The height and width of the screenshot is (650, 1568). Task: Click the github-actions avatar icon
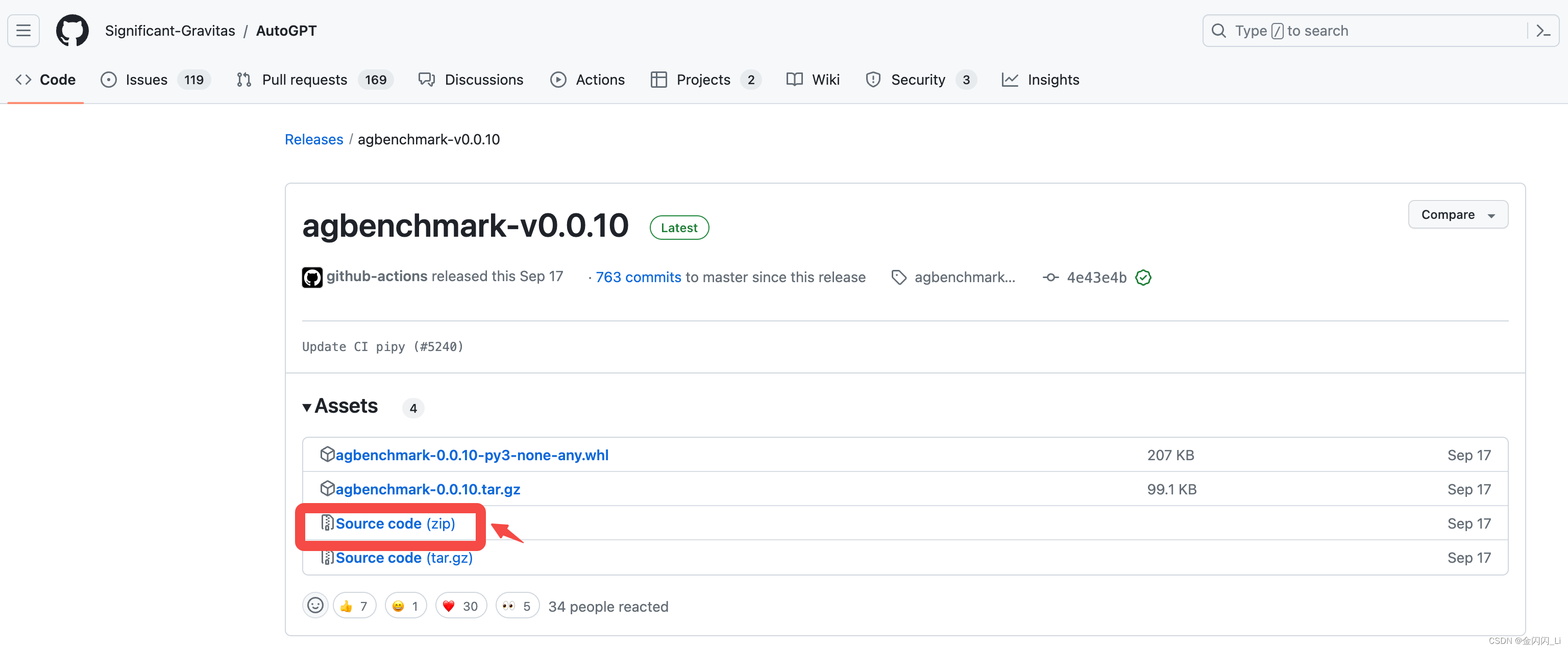(312, 278)
